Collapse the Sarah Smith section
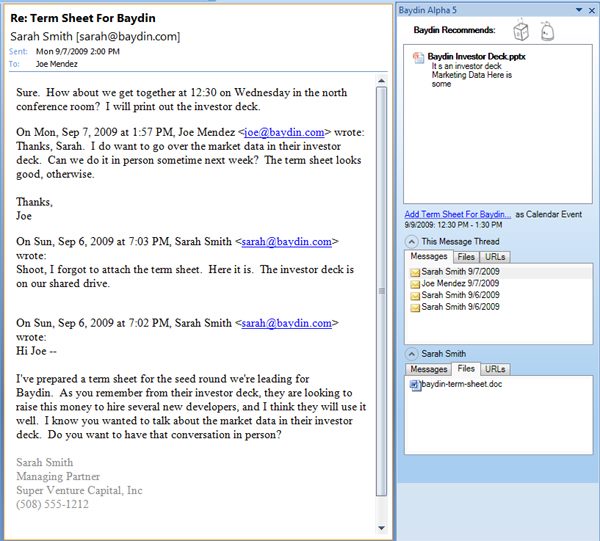600x541 pixels. click(x=411, y=354)
